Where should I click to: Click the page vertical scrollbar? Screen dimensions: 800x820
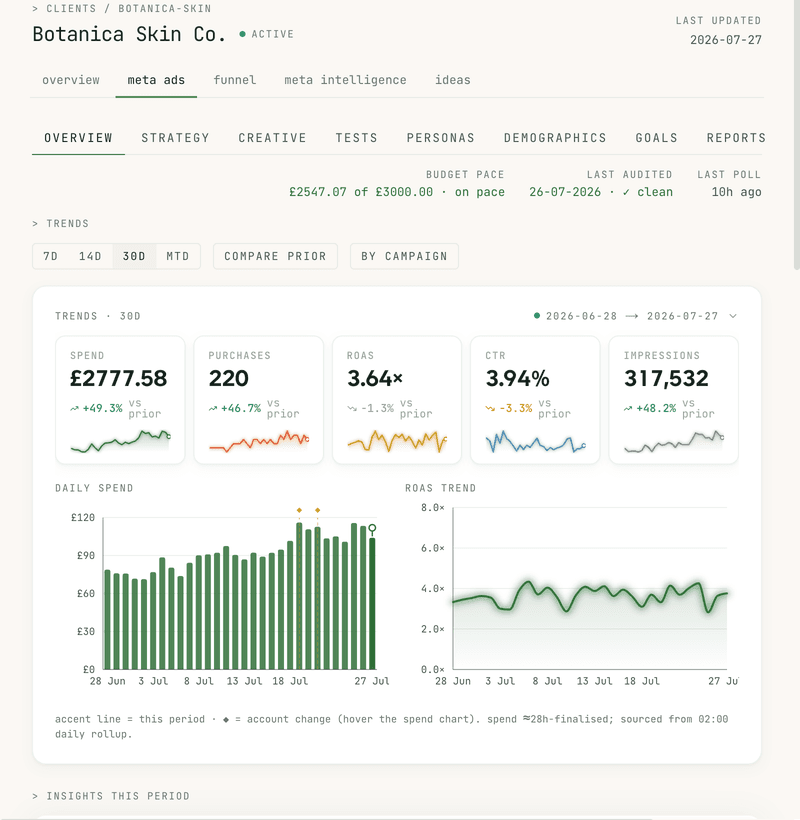(x=797, y=136)
